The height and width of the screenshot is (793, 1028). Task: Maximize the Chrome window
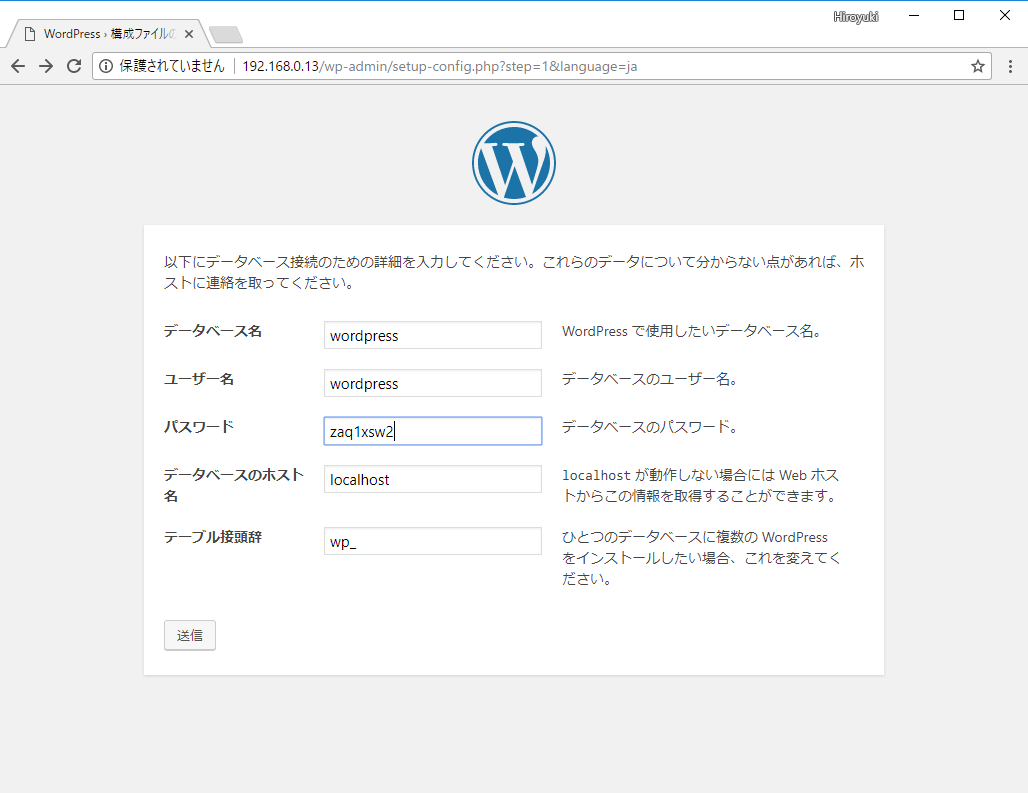point(959,15)
